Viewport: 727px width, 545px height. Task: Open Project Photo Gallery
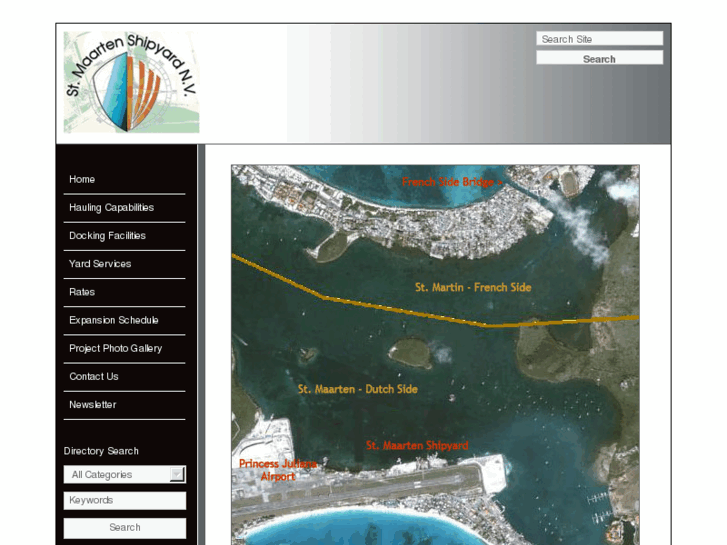(115, 348)
